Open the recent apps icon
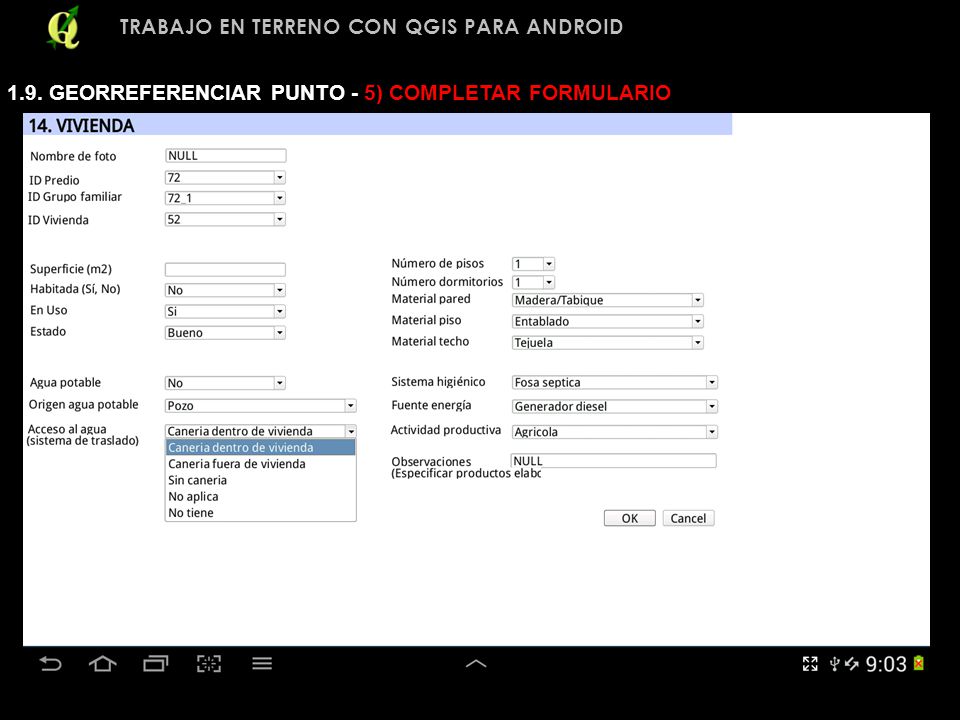 pyautogui.click(x=156, y=664)
